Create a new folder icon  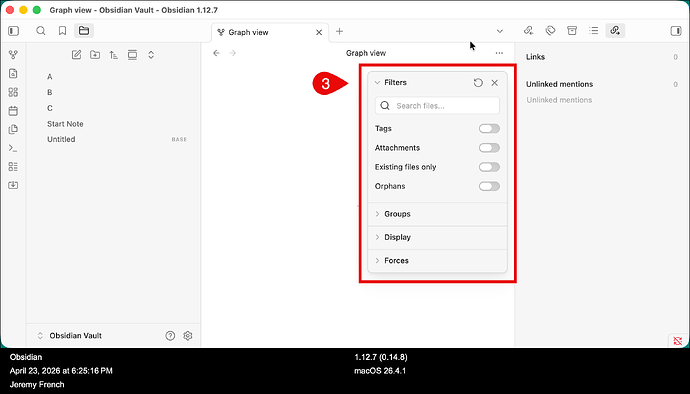(95, 55)
